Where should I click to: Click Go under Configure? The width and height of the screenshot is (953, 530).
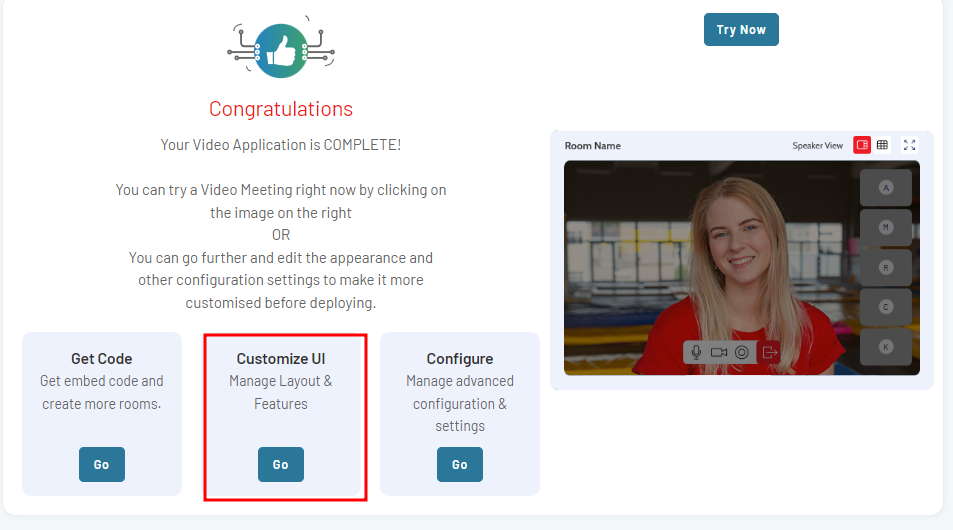[460, 464]
